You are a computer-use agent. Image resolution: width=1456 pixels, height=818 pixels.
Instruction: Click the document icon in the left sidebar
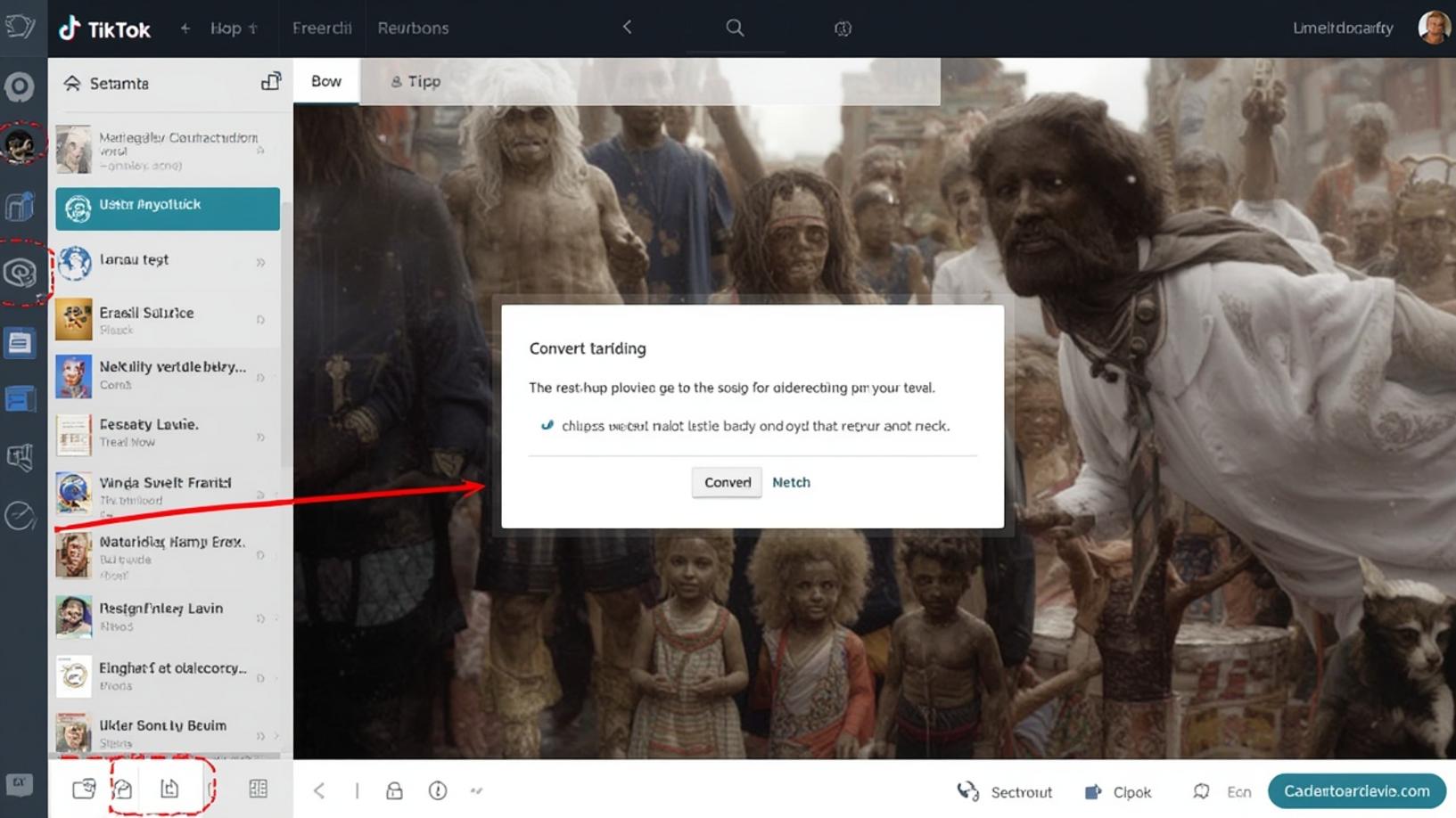21,342
